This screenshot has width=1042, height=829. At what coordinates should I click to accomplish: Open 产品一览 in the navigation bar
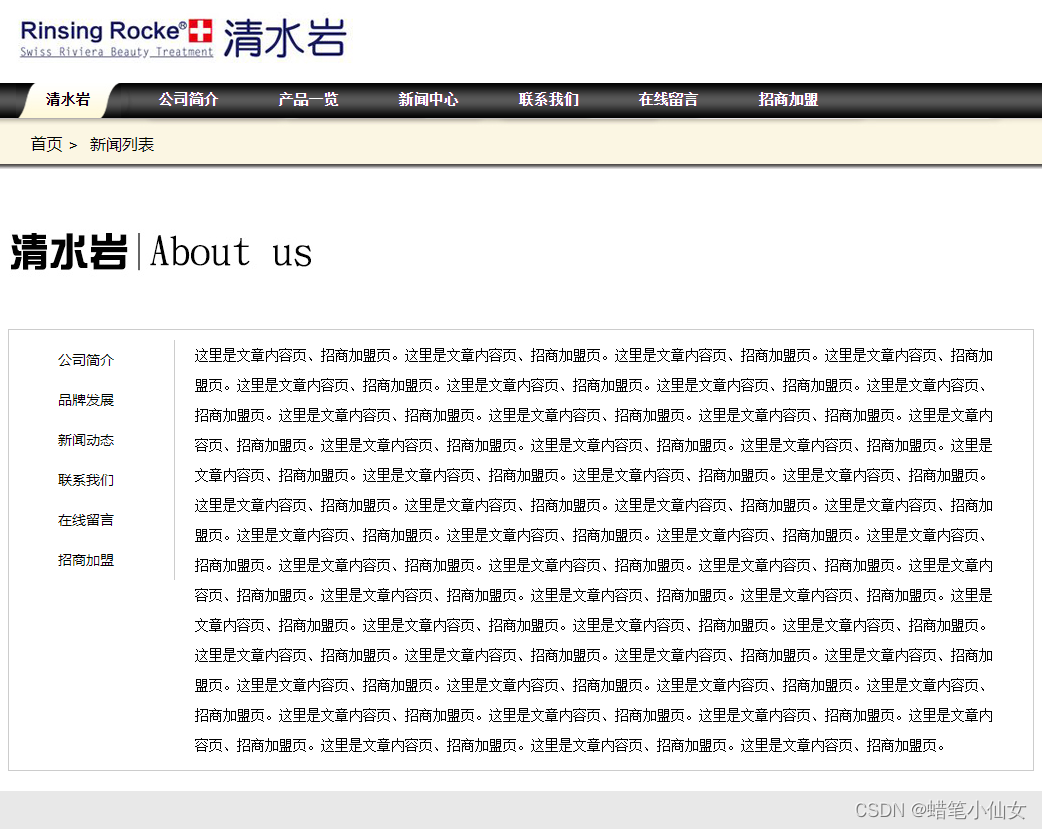click(x=308, y=100)
